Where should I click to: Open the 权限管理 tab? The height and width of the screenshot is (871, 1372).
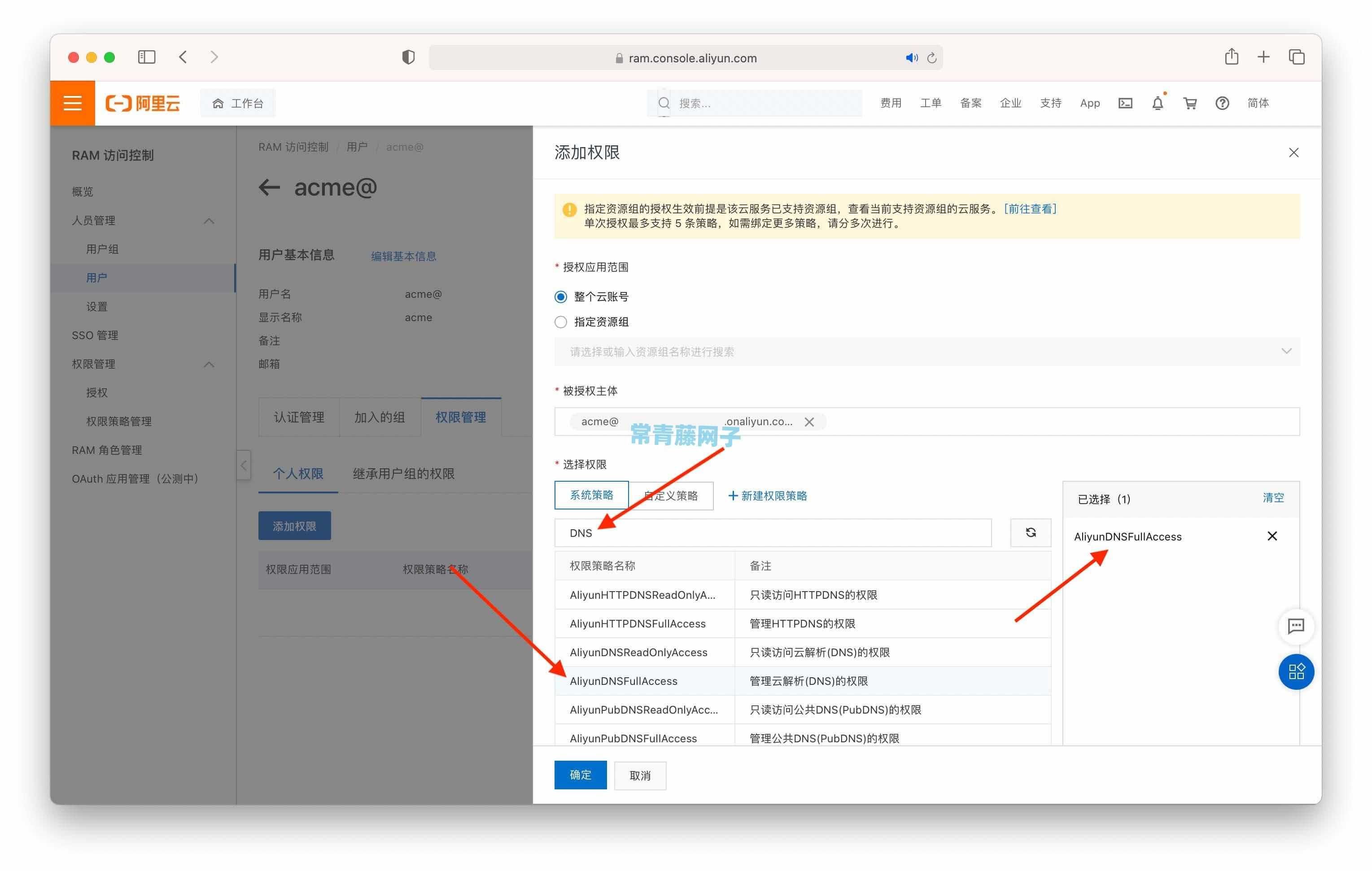point(460,417)
